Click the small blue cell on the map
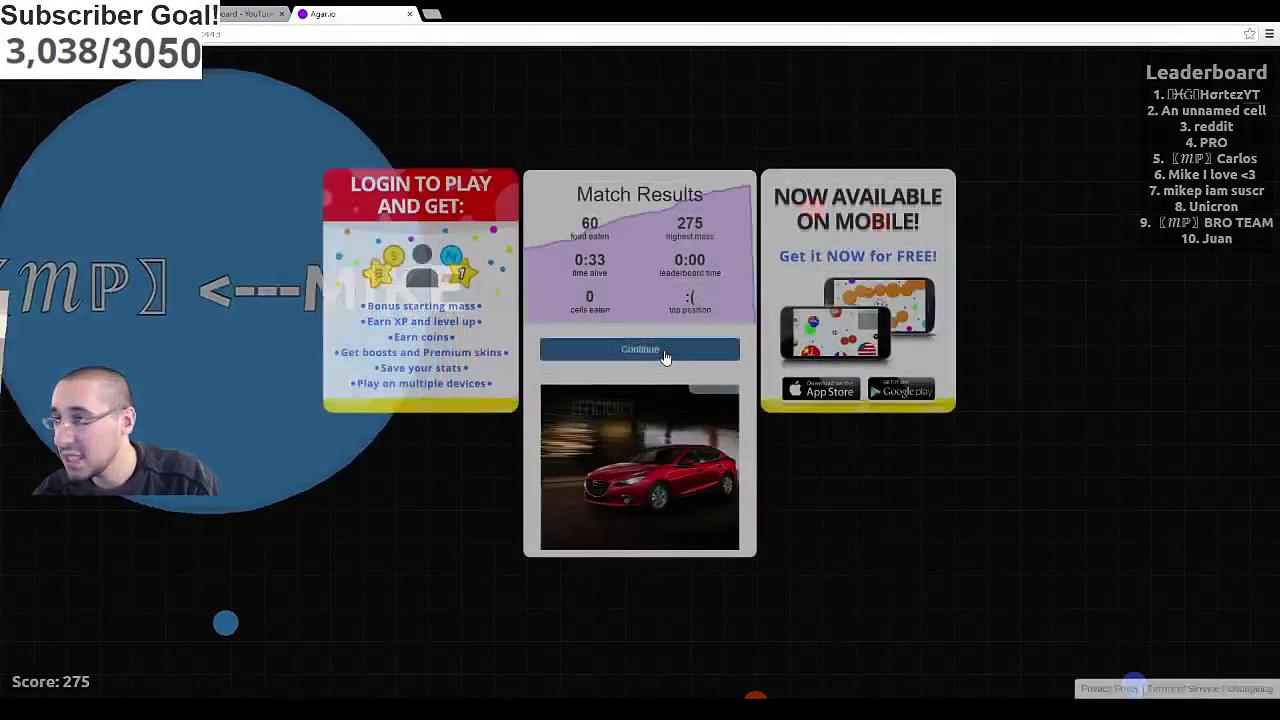This screenshot has height=720, width=1280. click(x=225, y=623)
